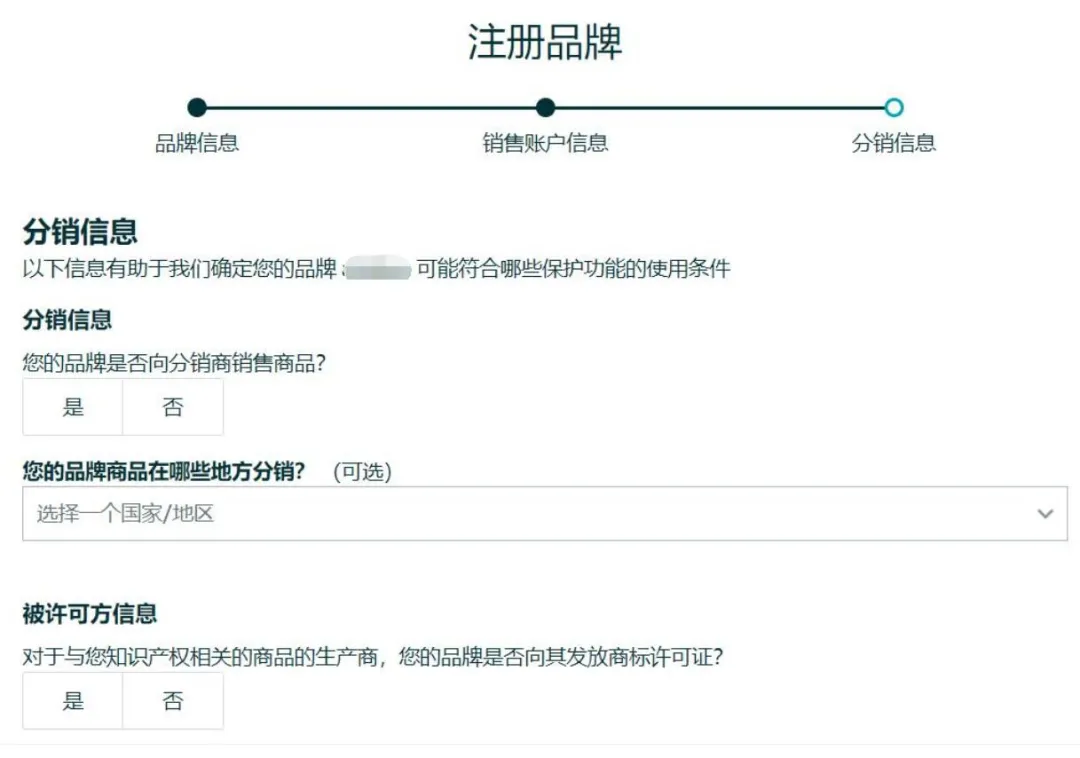Screen dimensions: 1080x758
Task: Click the 被许可方信息 heading
Action: (x=90, y=613)
